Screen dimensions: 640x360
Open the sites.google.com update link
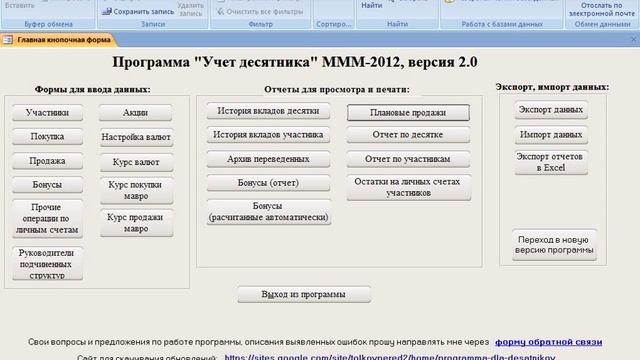(390, 357)
